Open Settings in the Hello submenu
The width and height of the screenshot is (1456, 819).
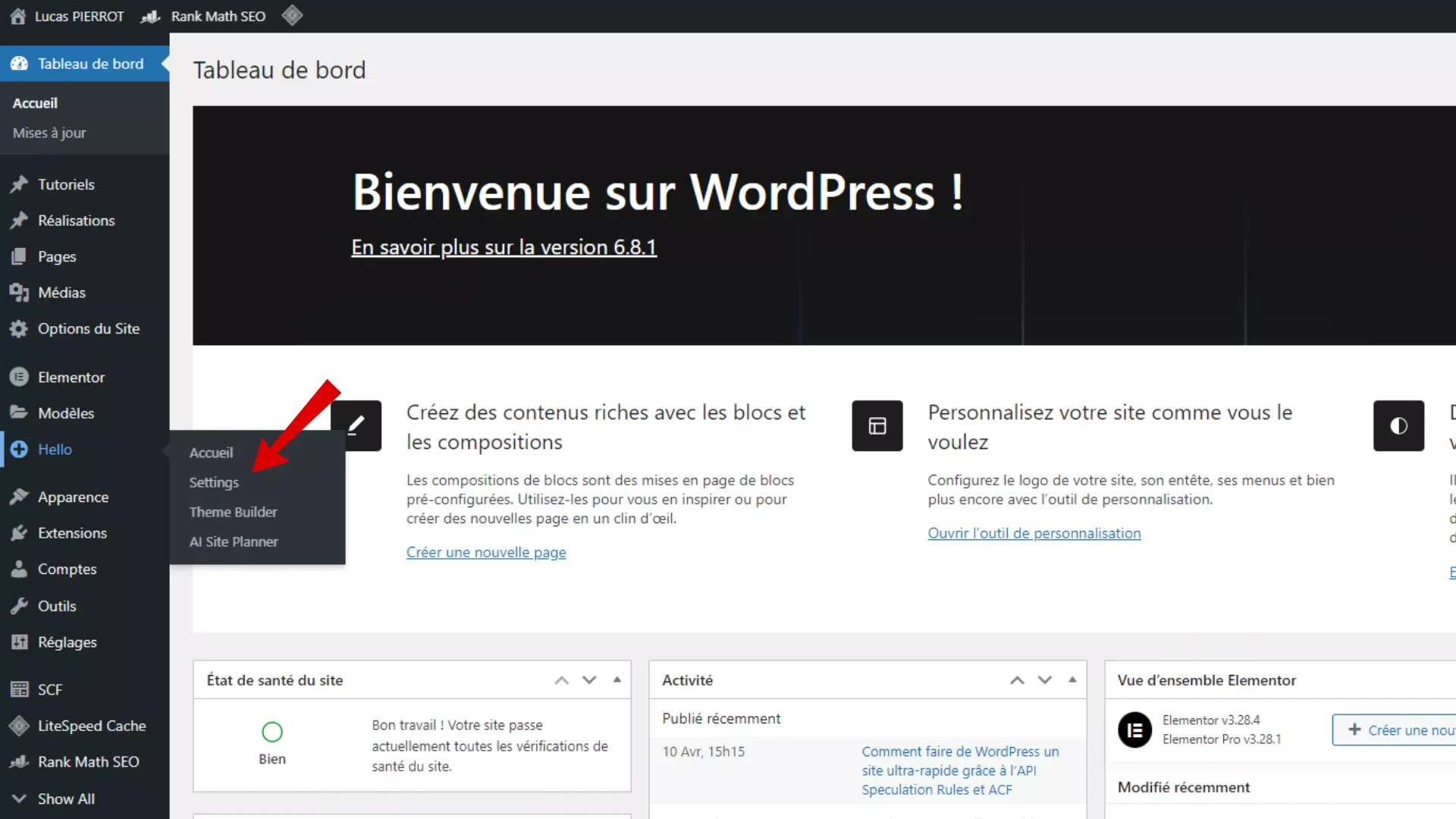pyautogui.click(x=214, y=482)
